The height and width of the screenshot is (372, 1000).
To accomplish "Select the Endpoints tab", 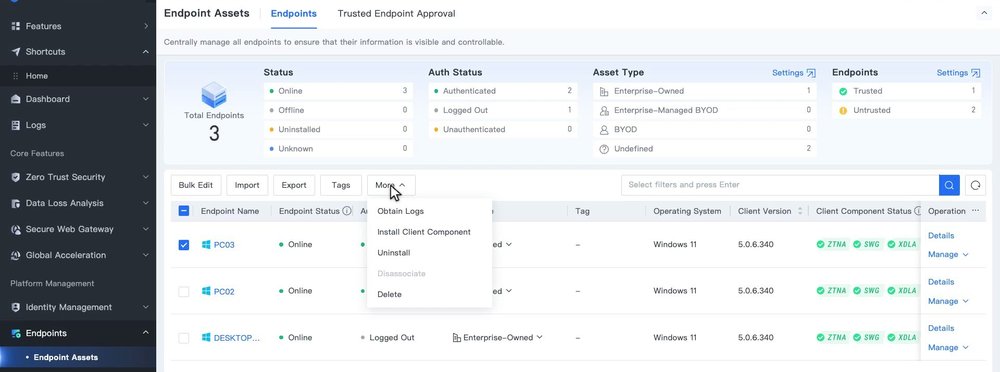I will pos(293,13).
